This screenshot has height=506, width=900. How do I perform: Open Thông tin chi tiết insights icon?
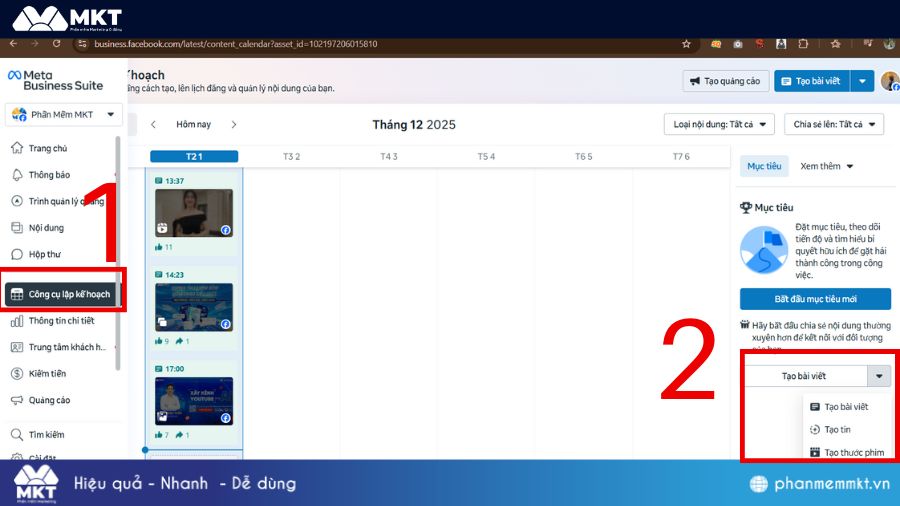click(17, 321)
